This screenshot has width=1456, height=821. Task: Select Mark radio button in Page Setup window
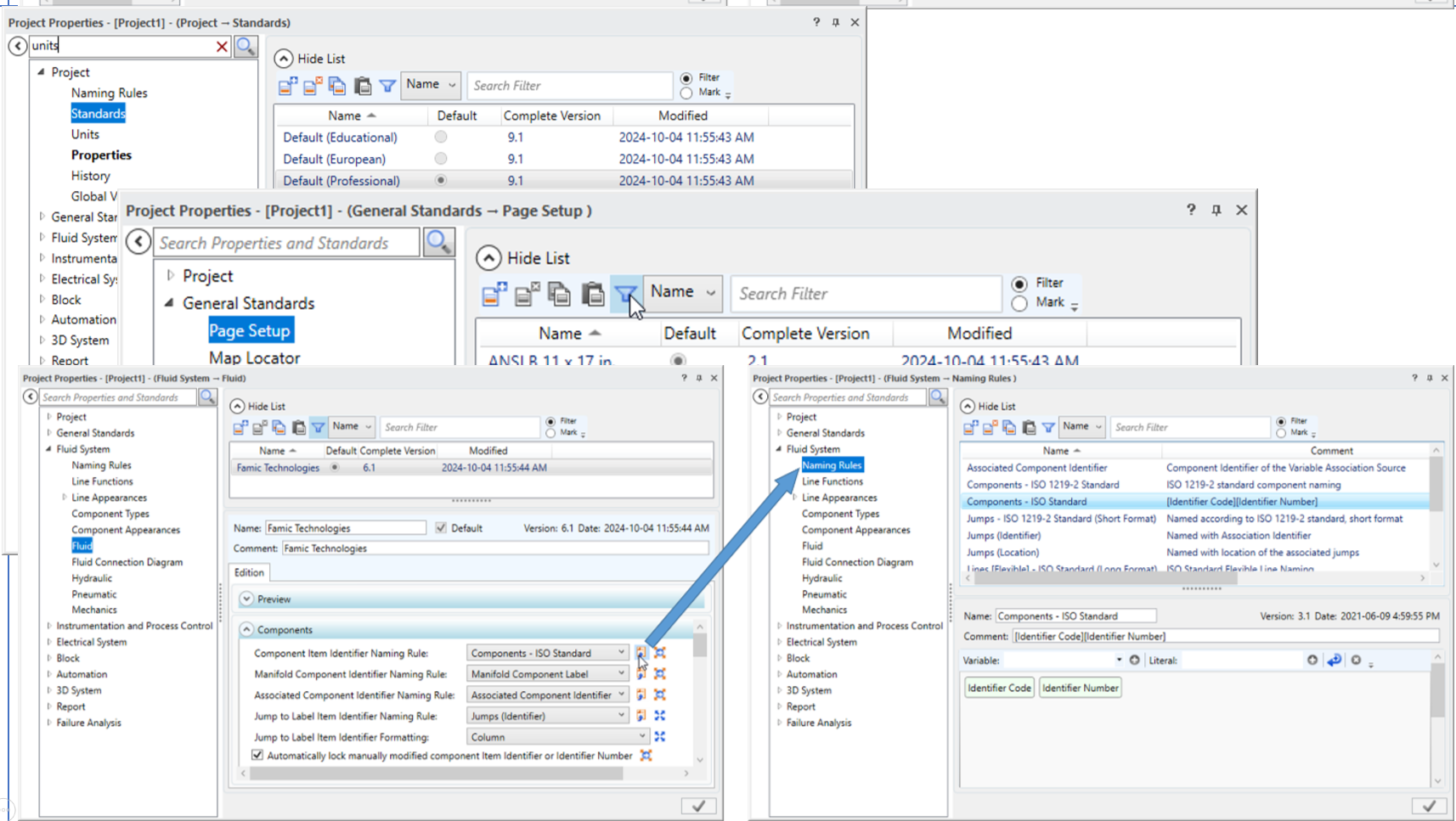tap(1019, 303)
